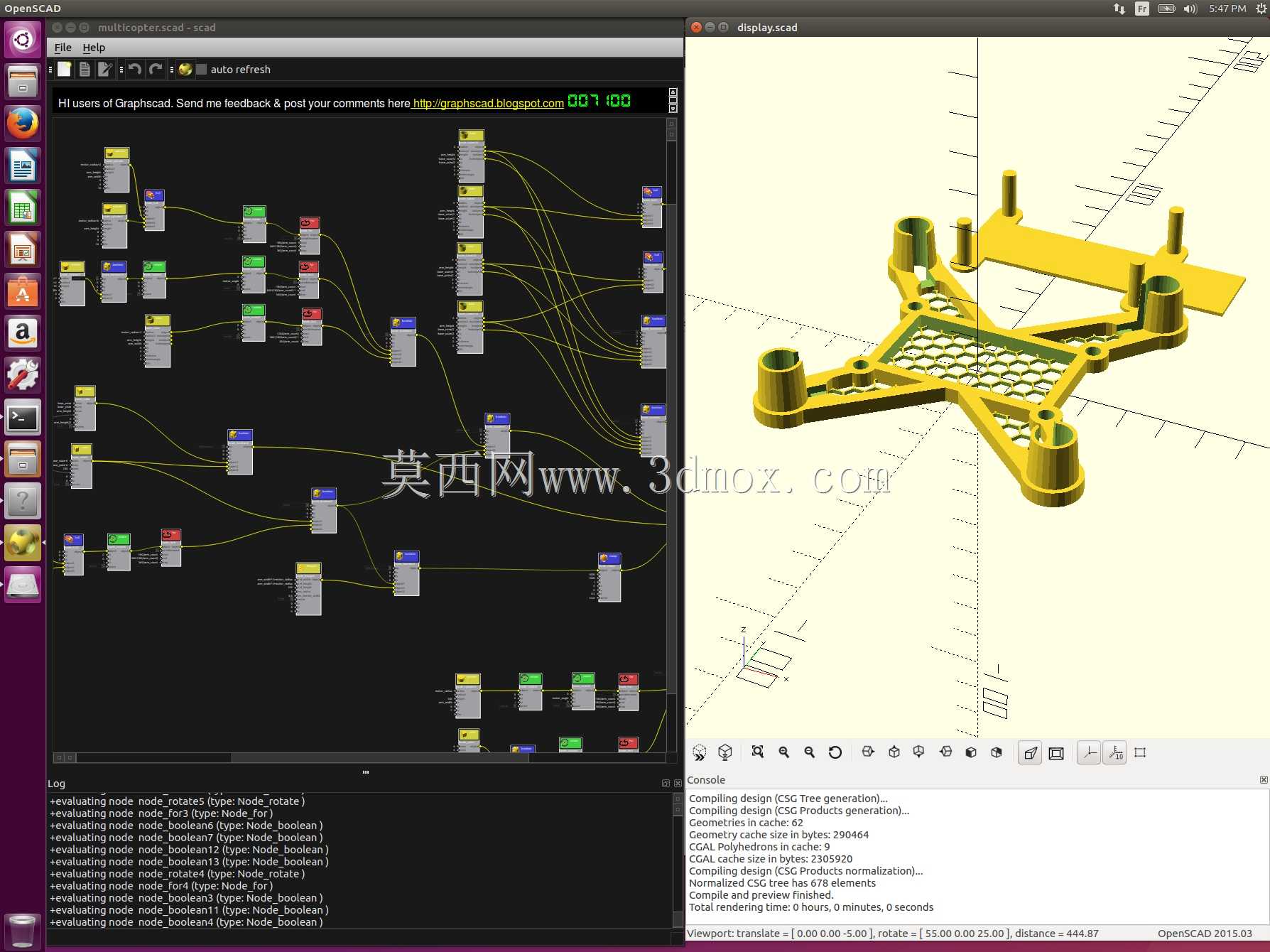
Task: Undo the last action in Graphscad
Action: [x=135, y=69]
